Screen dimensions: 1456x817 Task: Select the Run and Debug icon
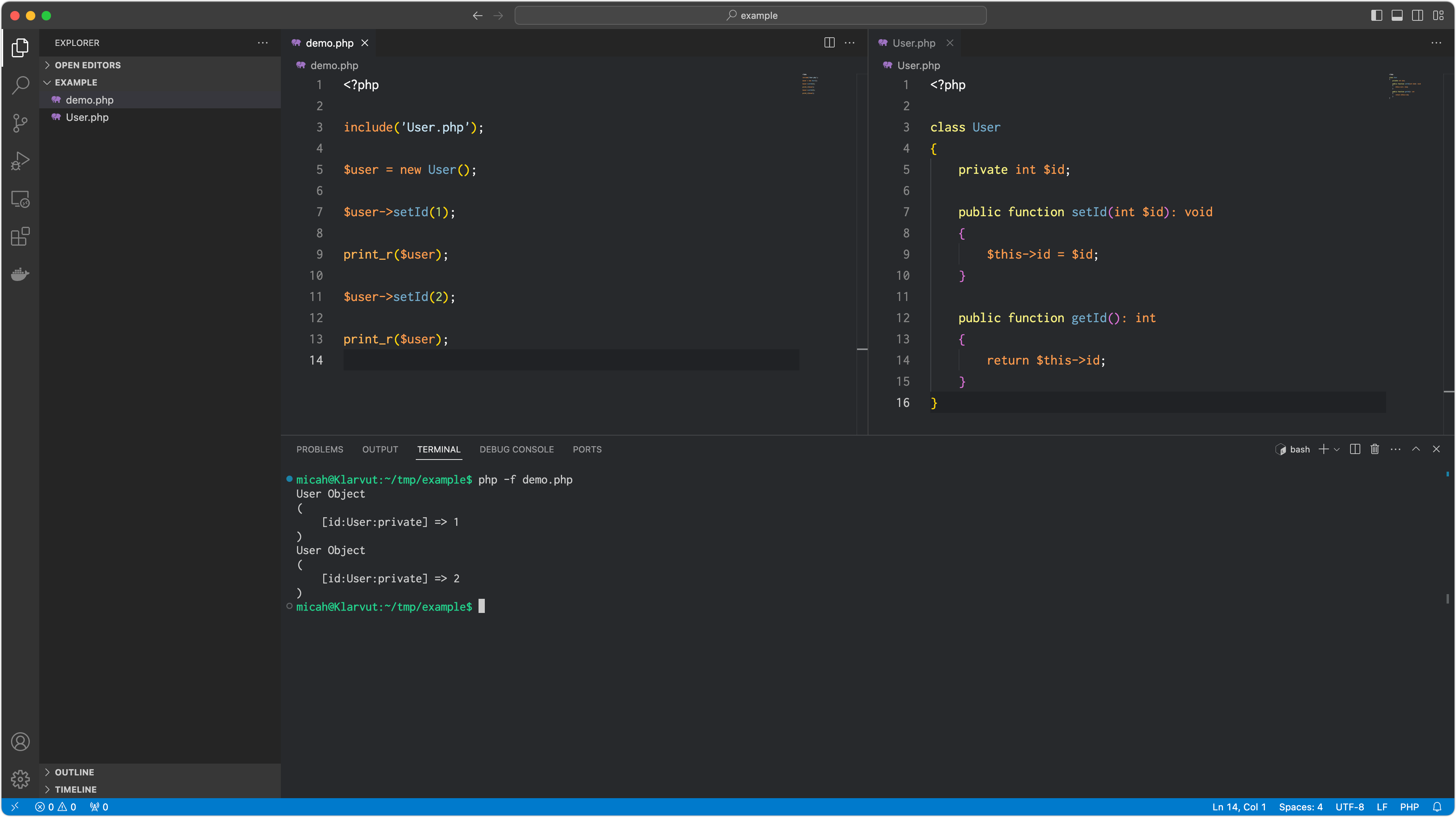[x=20, y=161]
